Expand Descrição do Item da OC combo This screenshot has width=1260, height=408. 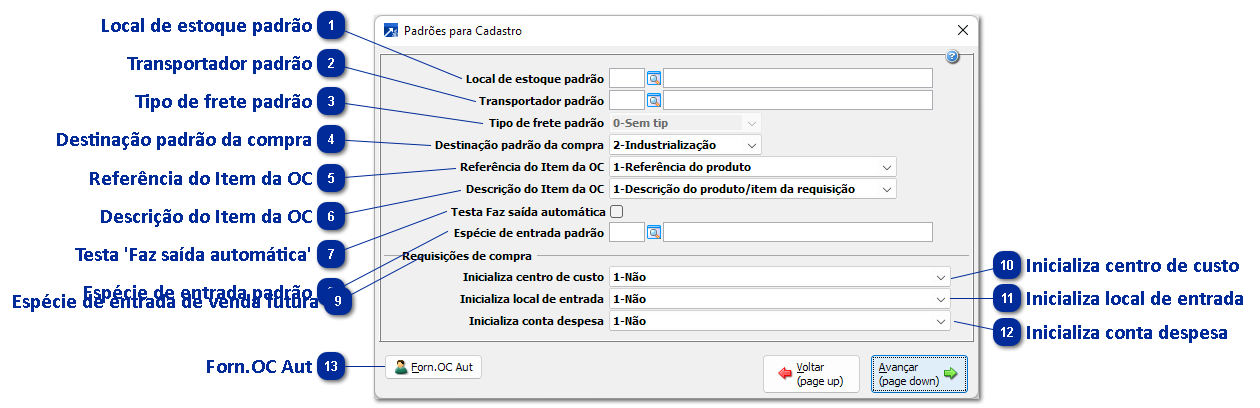click(x=887, y=188)
